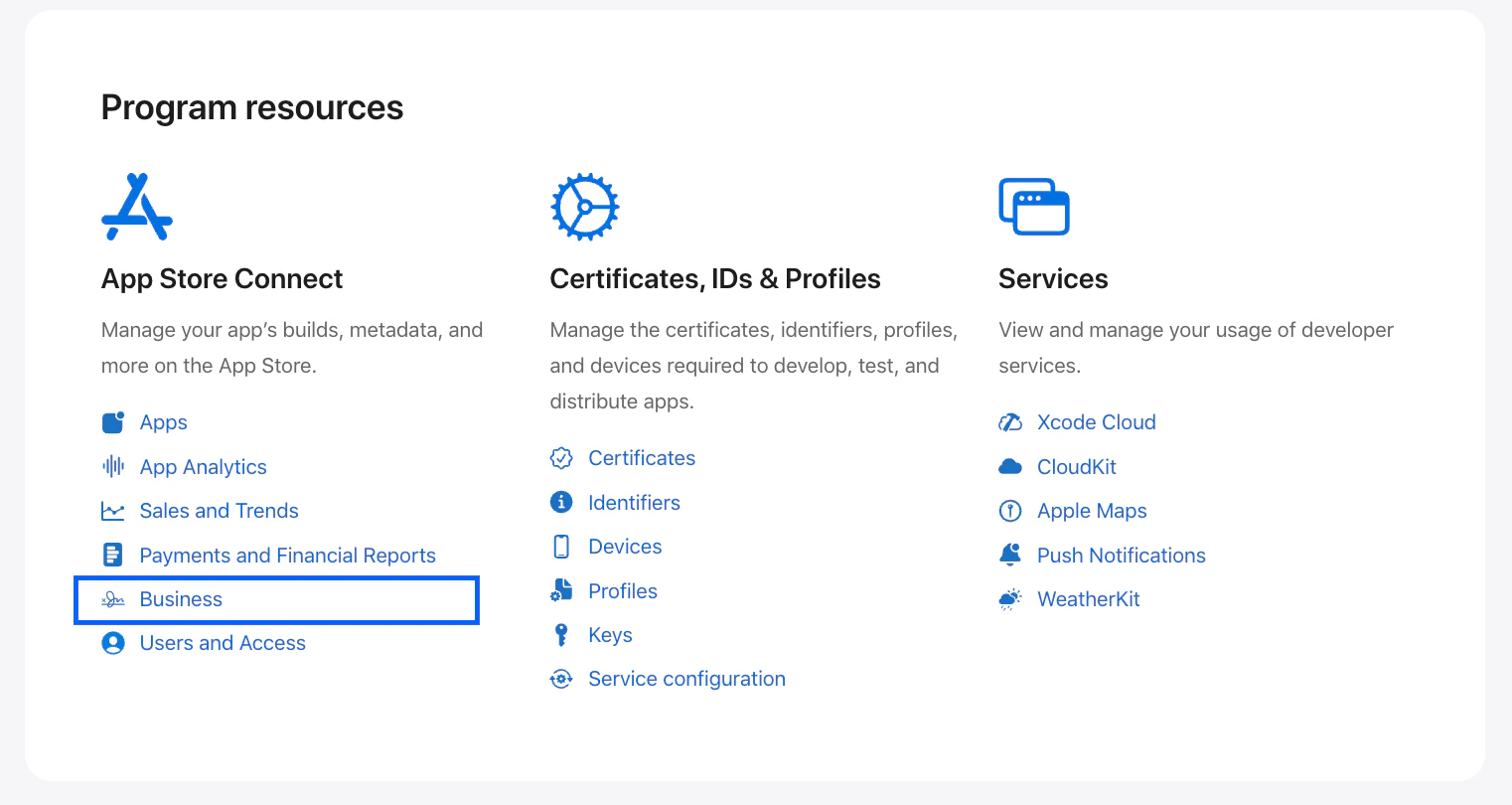The height and width of the screenshot is (805, 1512).
Task: Click the Services windows icon
Action: [x=1033, y=206]
